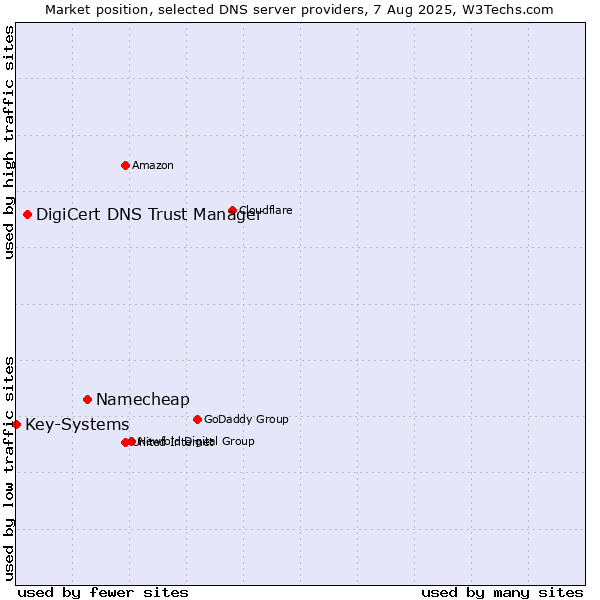Click the 'used by high traffic sites' label

[8, 142]
